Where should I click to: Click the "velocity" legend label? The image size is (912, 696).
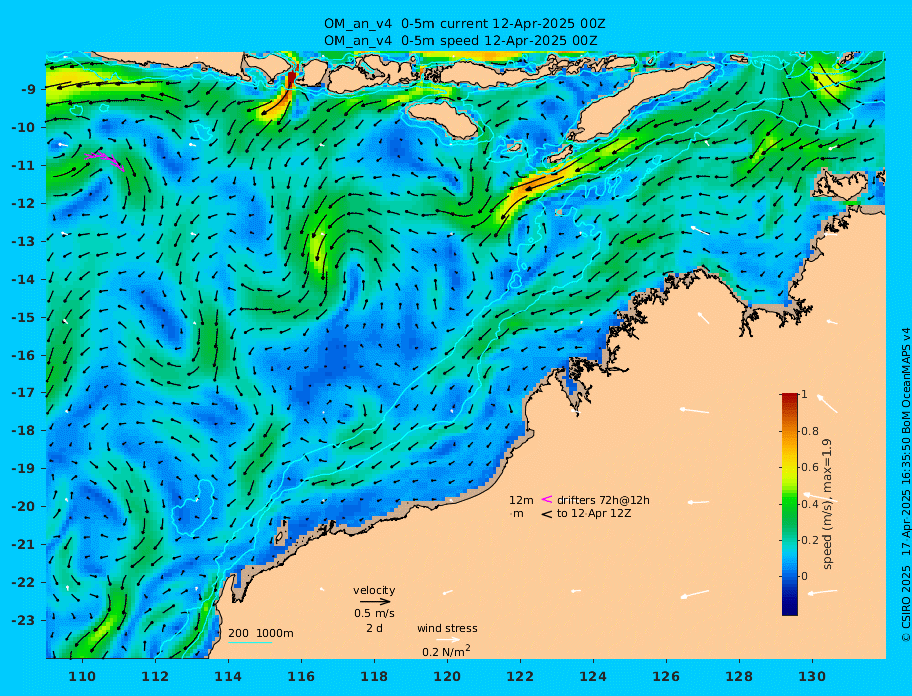tap(374, 590)
